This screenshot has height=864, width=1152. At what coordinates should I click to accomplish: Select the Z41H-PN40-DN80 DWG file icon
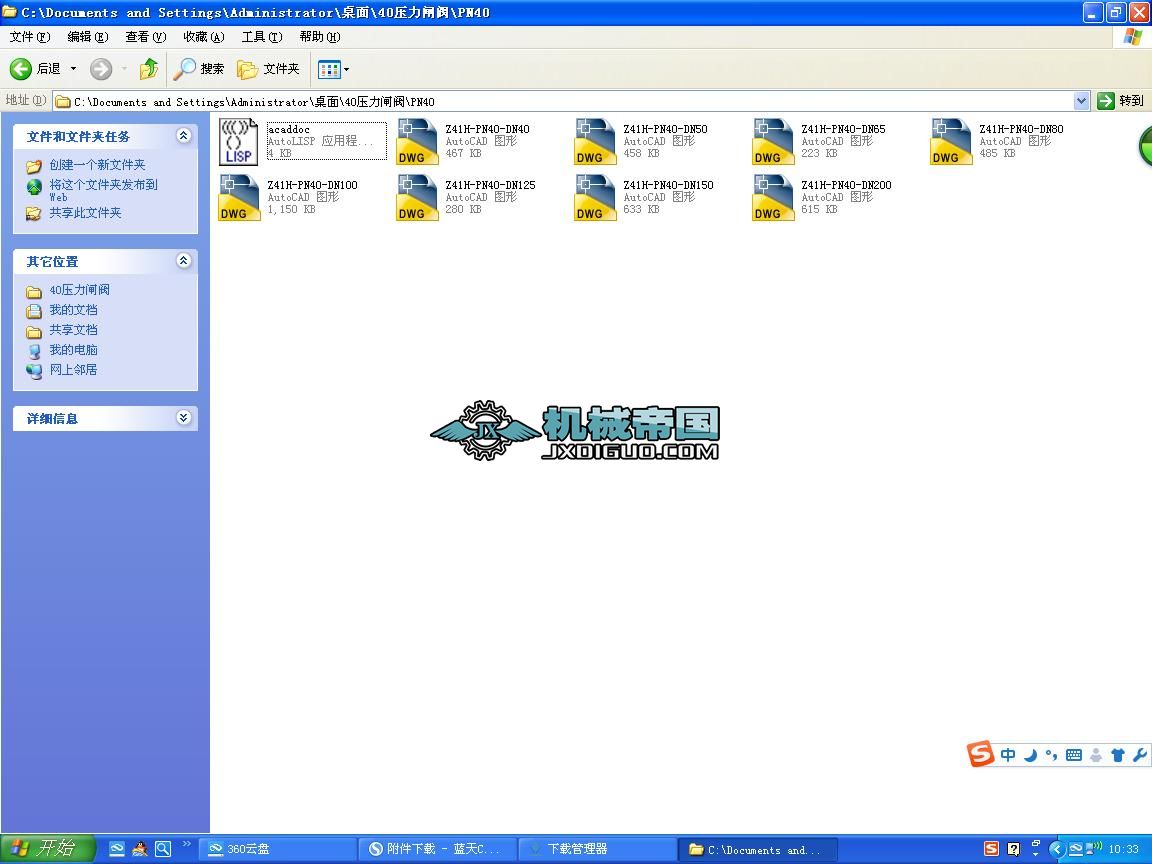tap(951, 142)
